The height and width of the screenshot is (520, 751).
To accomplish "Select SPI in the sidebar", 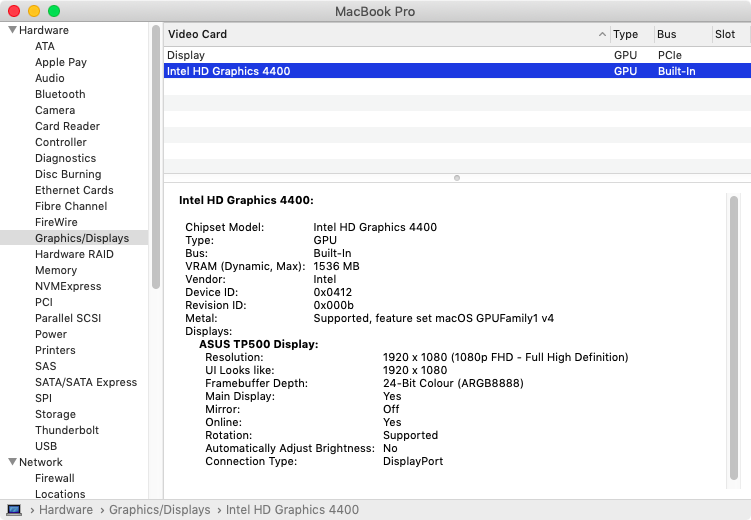I will tap(43, 398).
